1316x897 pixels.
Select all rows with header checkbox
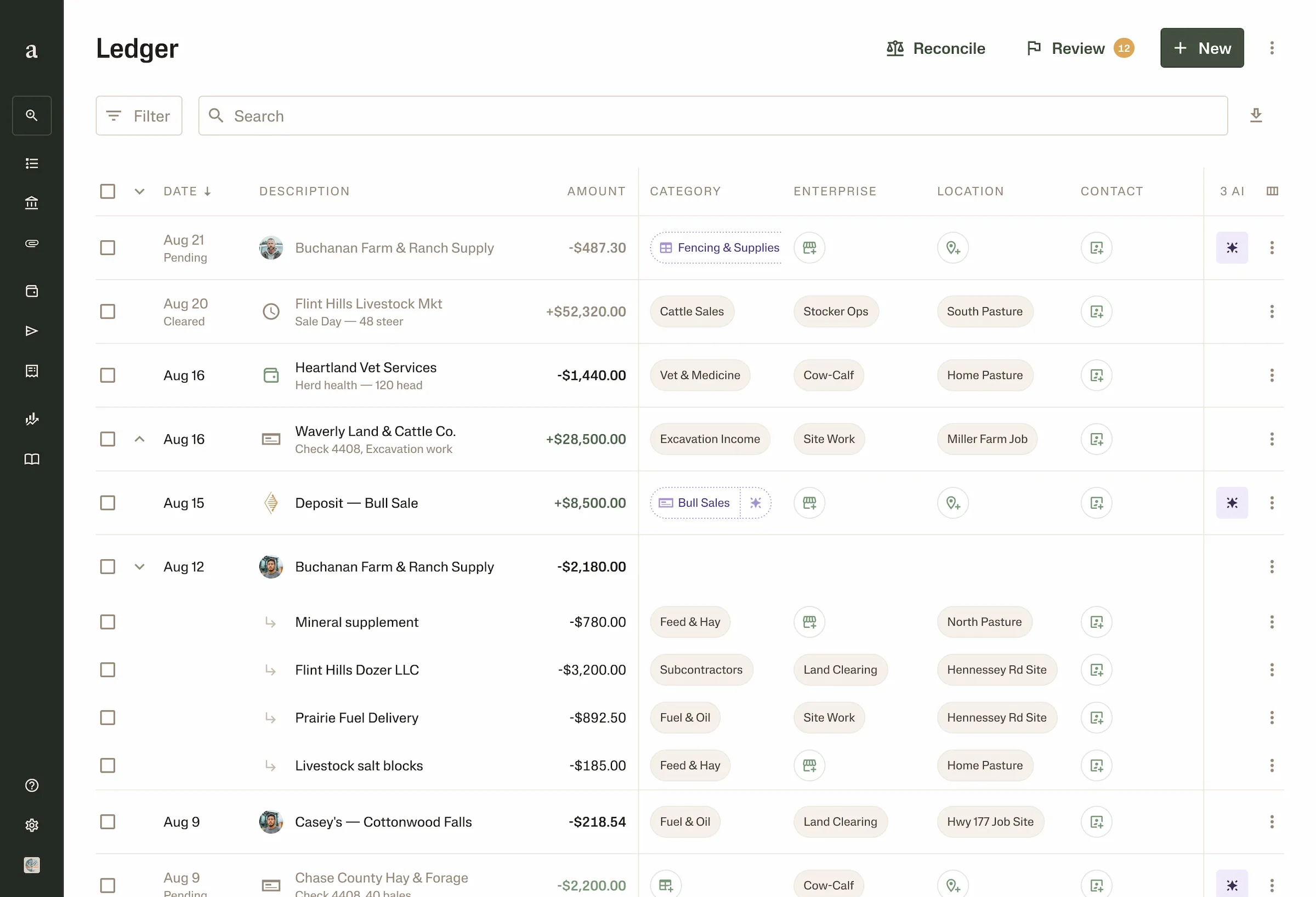pyautogui.click(x=107, y=191)
